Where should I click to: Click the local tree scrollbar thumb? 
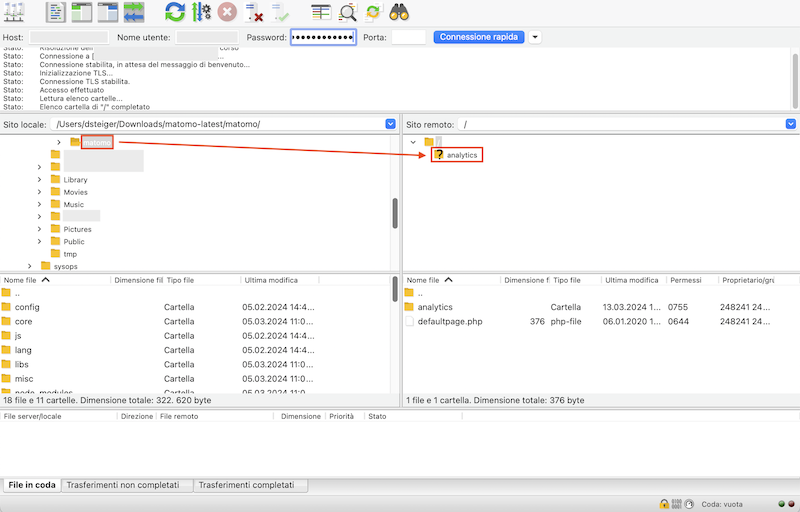[395, 213]
